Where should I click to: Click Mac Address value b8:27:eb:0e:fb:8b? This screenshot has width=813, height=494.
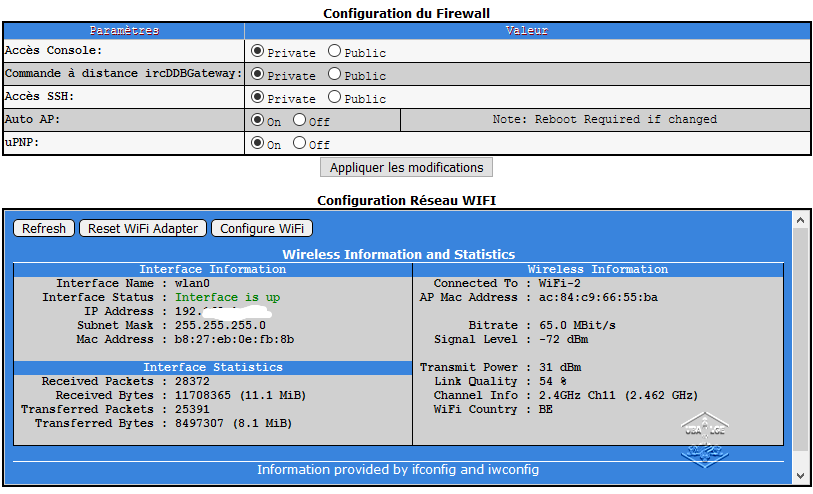[x=234, y=340]
